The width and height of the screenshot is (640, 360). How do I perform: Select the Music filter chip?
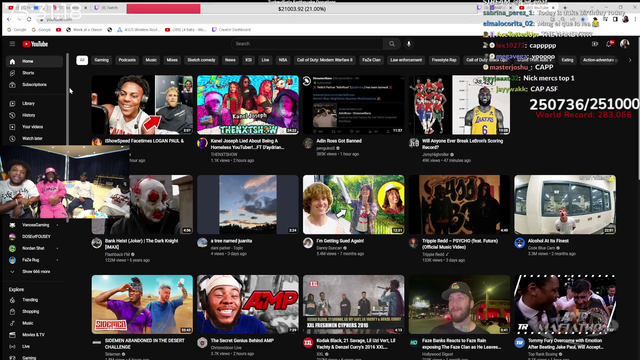[151, 60]
